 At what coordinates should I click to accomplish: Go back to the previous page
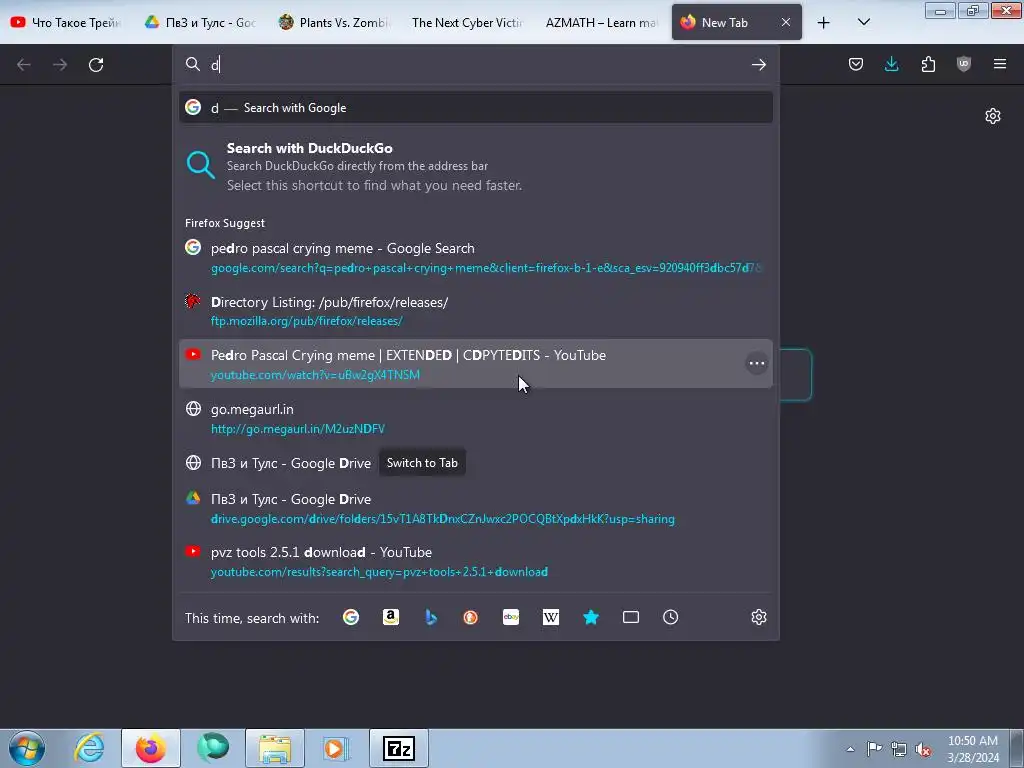(x=24, y=65)
